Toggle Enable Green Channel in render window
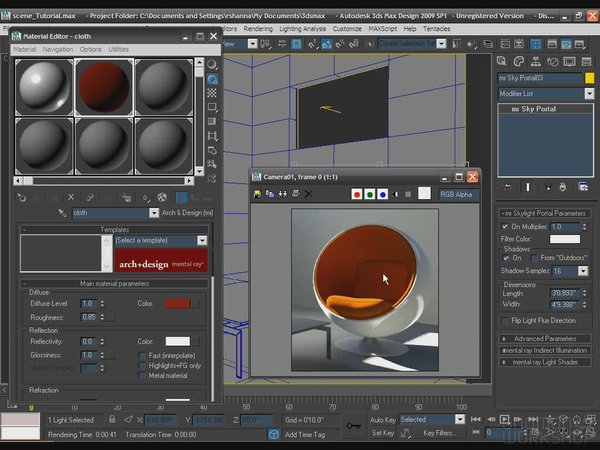Image resolution: width=600 pixels, height=450 pixels. click(370, 194)
